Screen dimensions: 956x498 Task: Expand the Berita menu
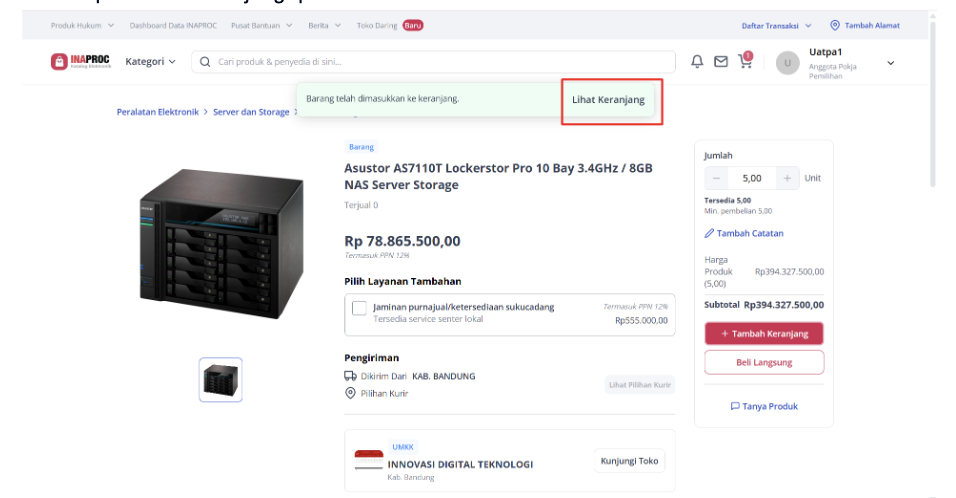point(324,26)
